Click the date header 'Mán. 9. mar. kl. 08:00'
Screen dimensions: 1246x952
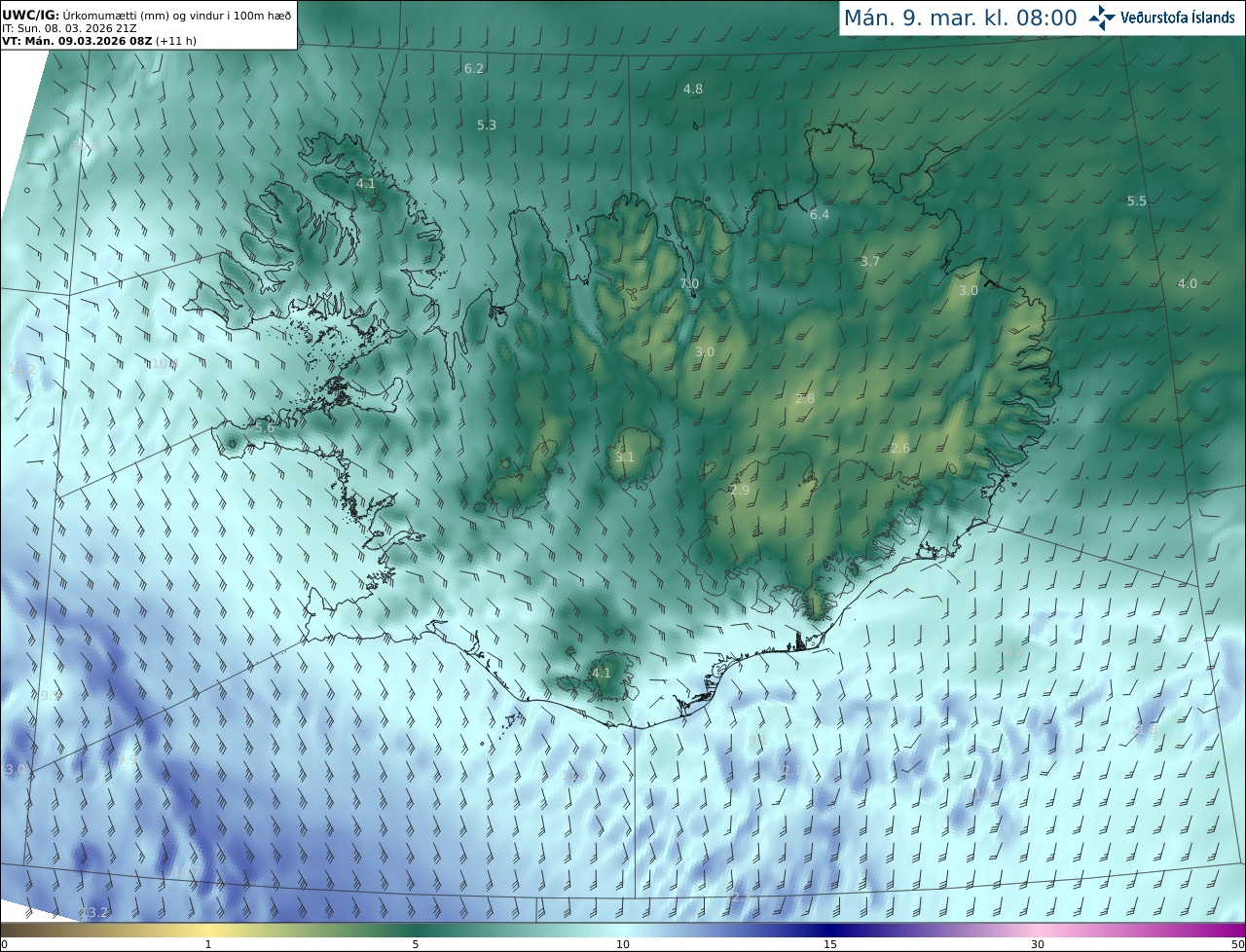[960, 18]
